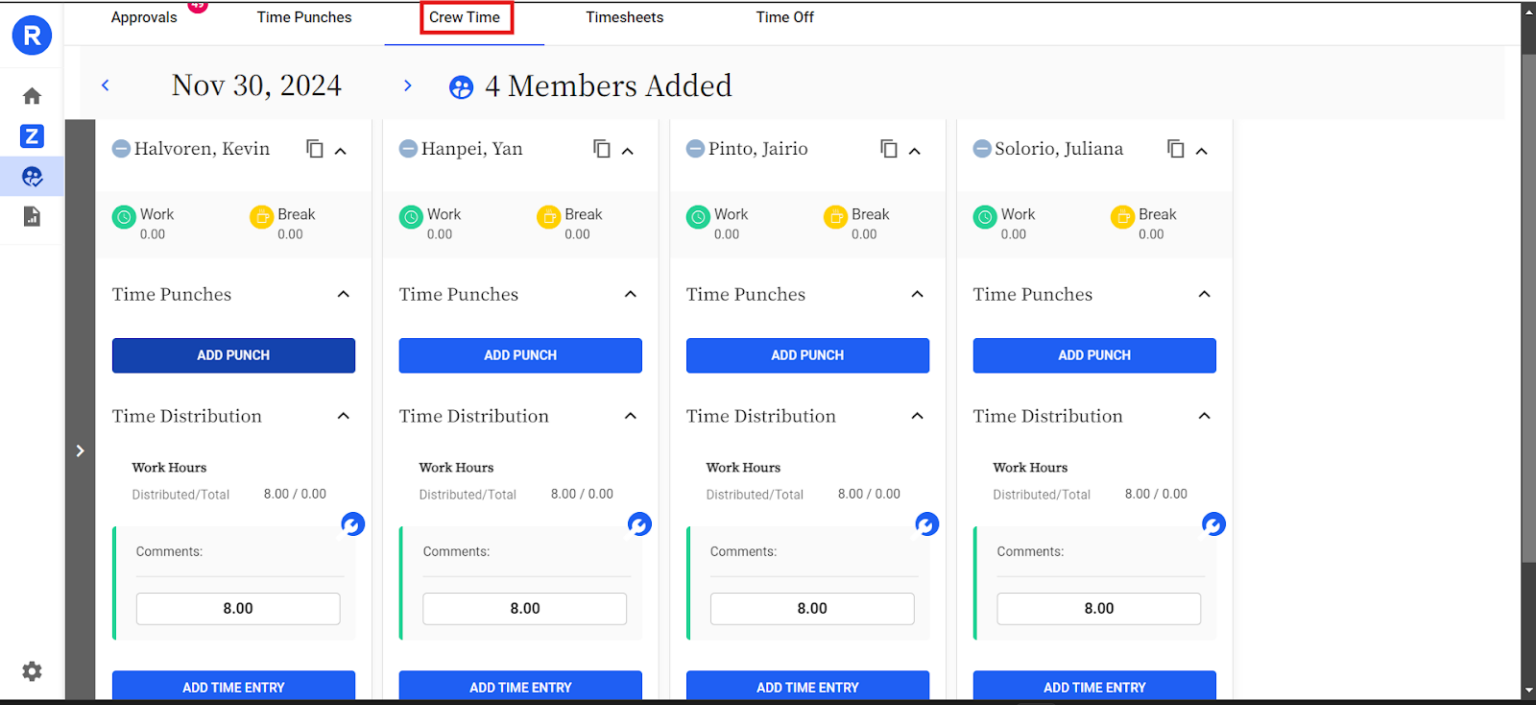Open the Time Off tab
The width and height of the screenshot is (1536, 705).
(x=784, y=17)
